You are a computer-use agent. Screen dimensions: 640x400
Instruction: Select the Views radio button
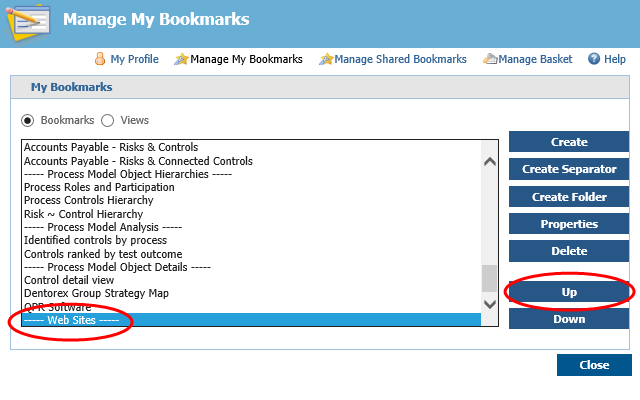tap(108, 120)
